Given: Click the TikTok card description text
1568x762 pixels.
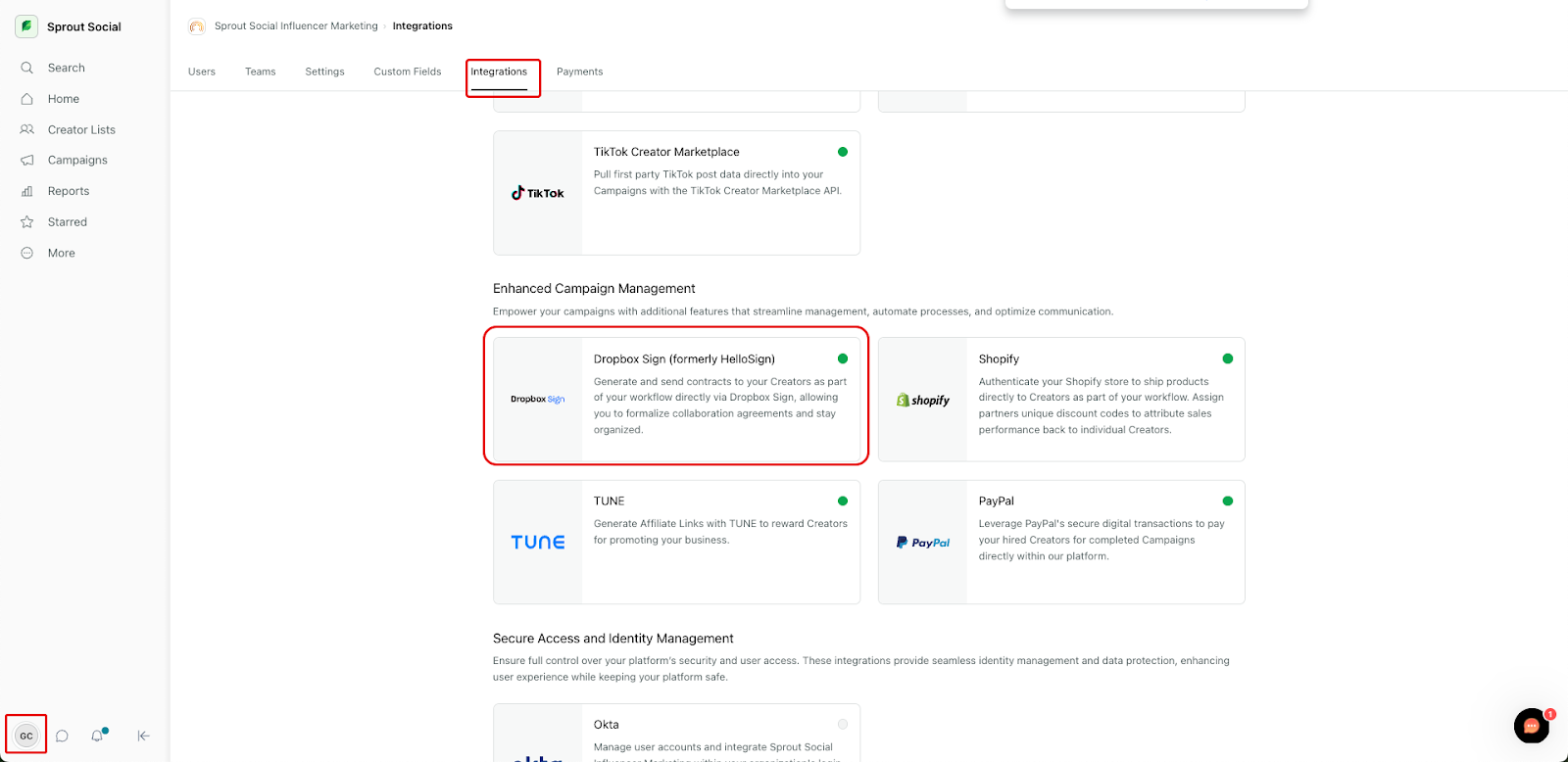Looking at the screenshot, I should [x=717, y=182].
